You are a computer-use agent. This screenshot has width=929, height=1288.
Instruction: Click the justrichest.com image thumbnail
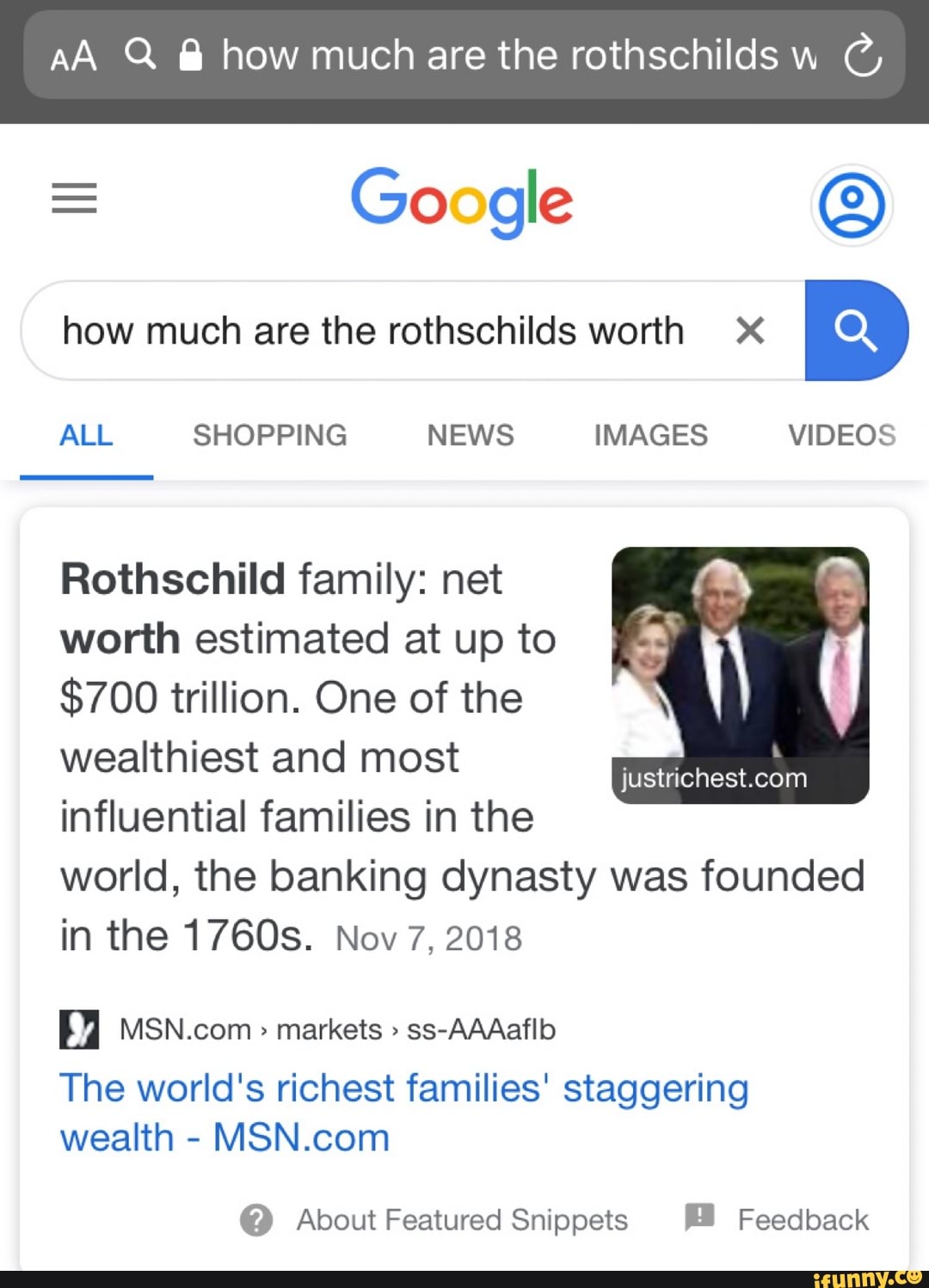coord(741,677)
